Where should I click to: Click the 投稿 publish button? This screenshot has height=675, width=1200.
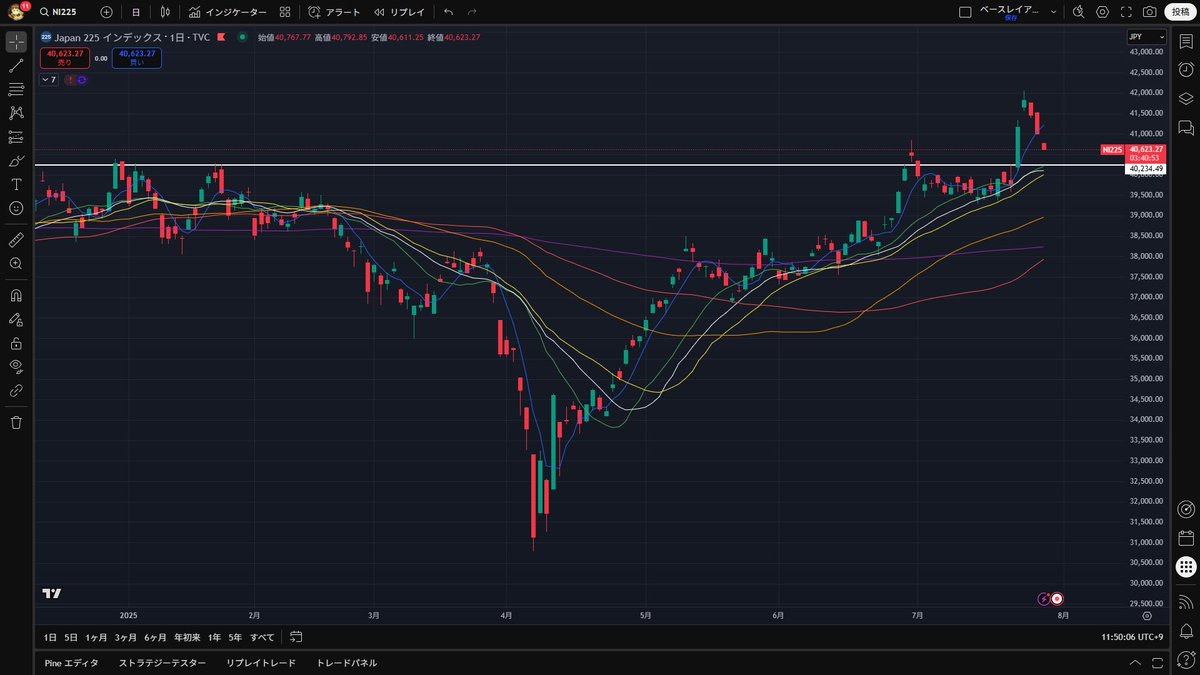(1181, 12)
